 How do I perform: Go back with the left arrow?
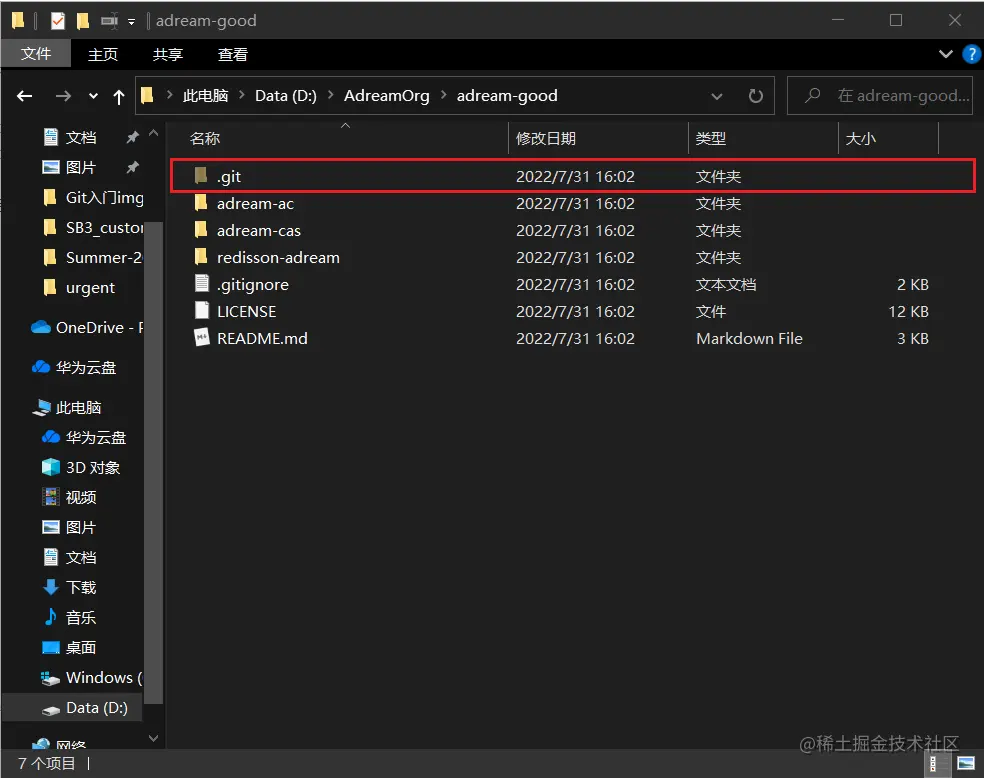pos(24,96)
